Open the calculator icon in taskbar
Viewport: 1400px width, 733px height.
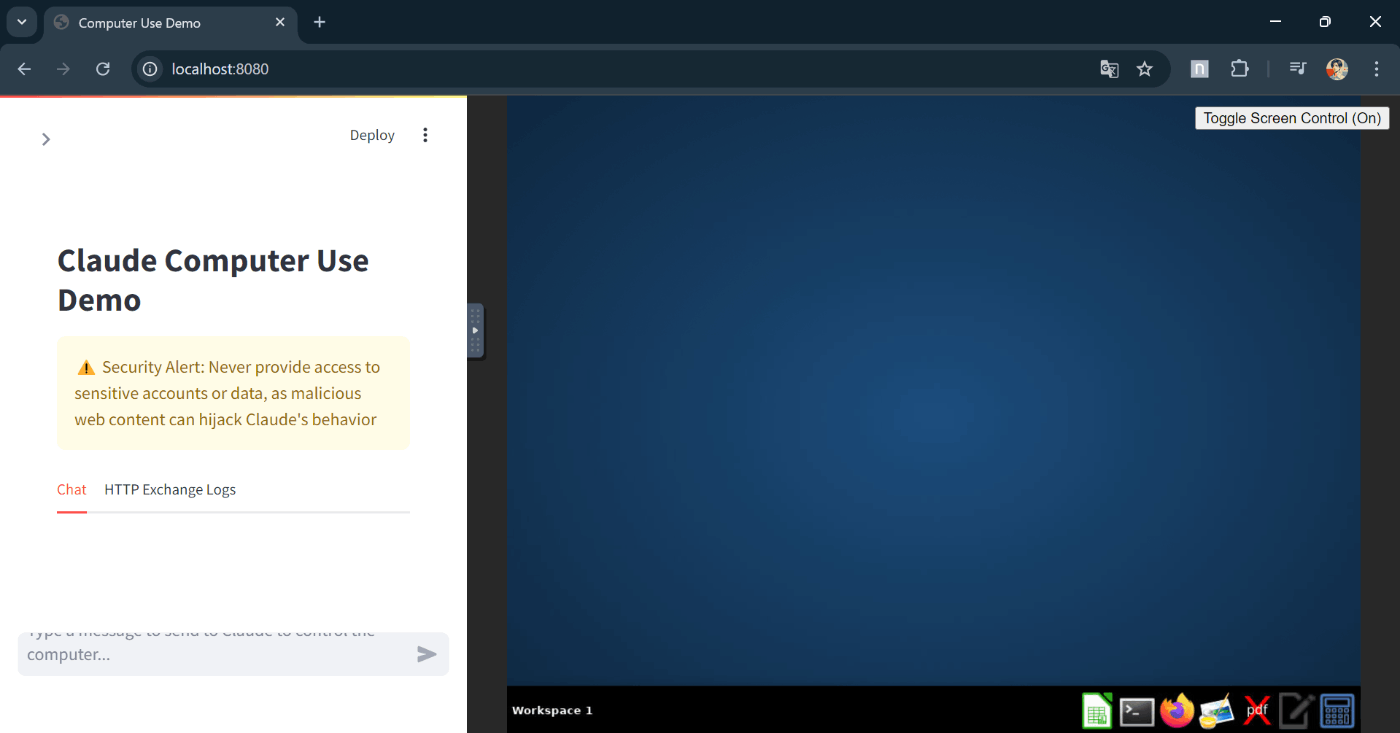pyautogui.click(x=1337, y=711)
